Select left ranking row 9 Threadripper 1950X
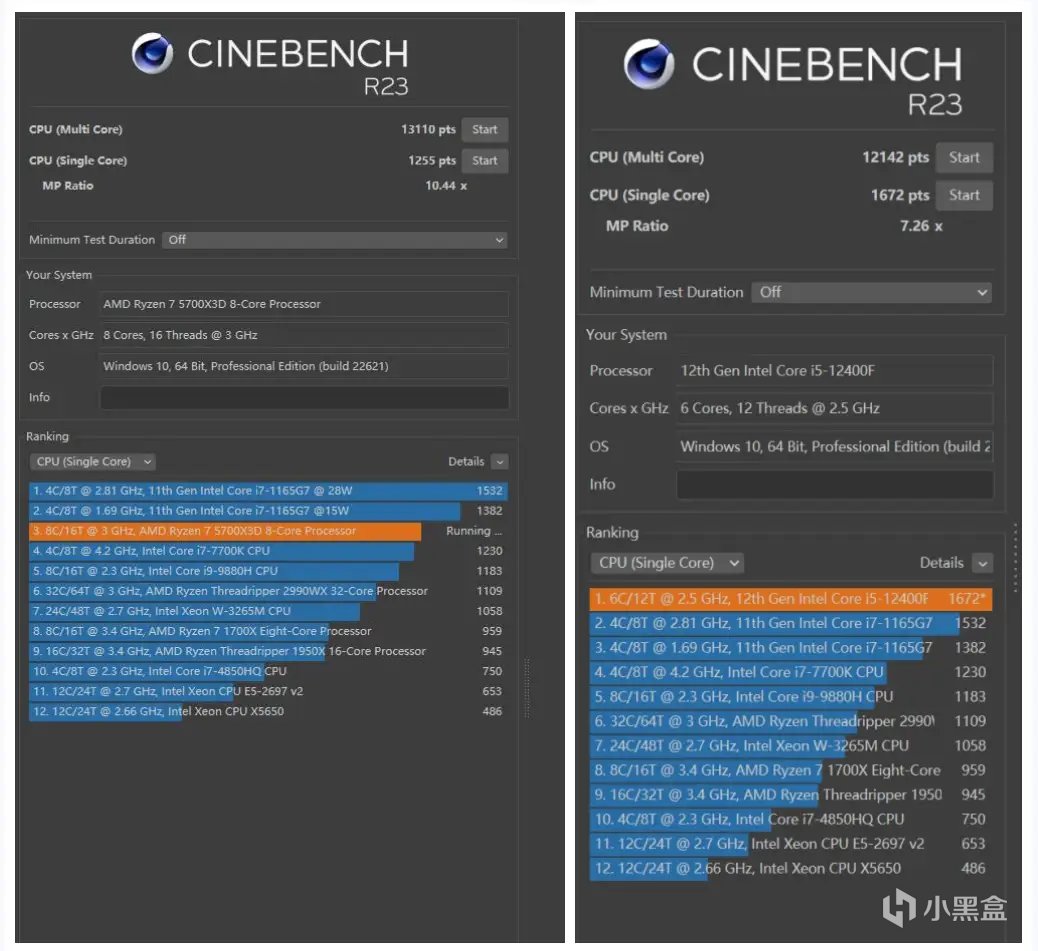Viewport: 1038px width, 951px height. [x=268, y=651]
